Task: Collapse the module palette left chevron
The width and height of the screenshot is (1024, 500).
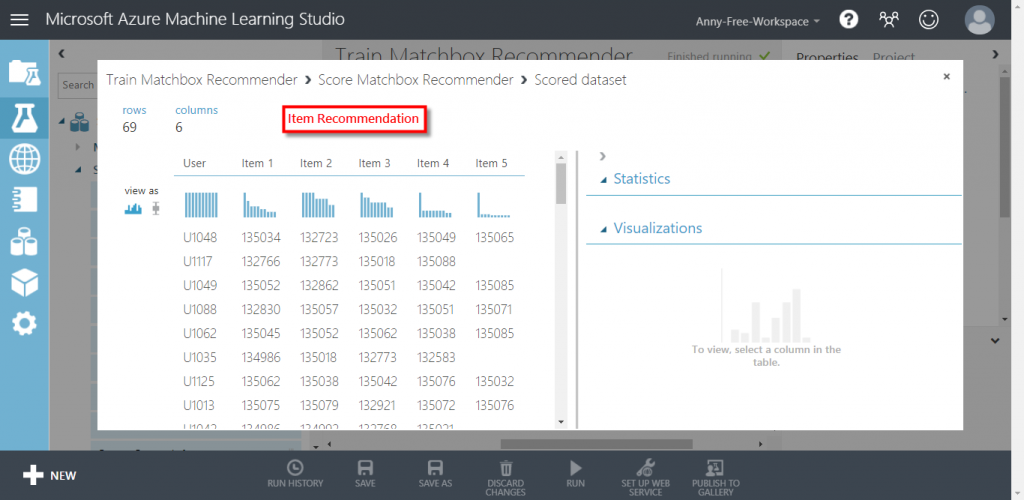Action: pos(61,54)
